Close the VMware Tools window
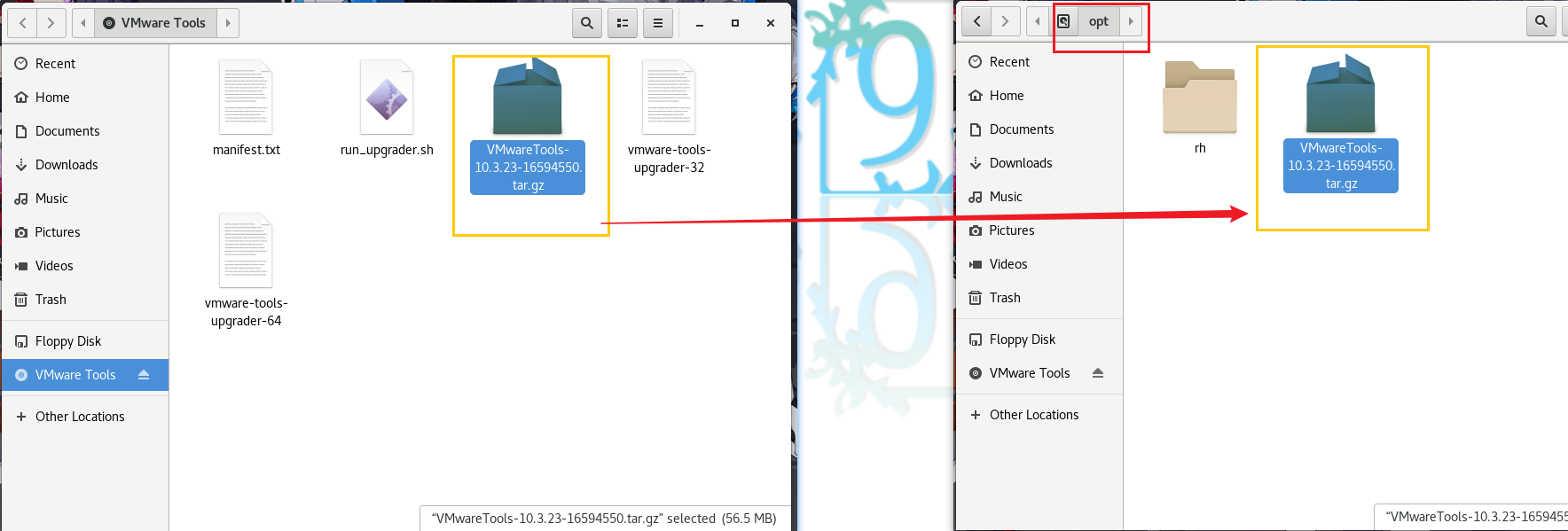The height and width of the screenshot is (531, 1568). pyautogui.click(x=771, y=23)
